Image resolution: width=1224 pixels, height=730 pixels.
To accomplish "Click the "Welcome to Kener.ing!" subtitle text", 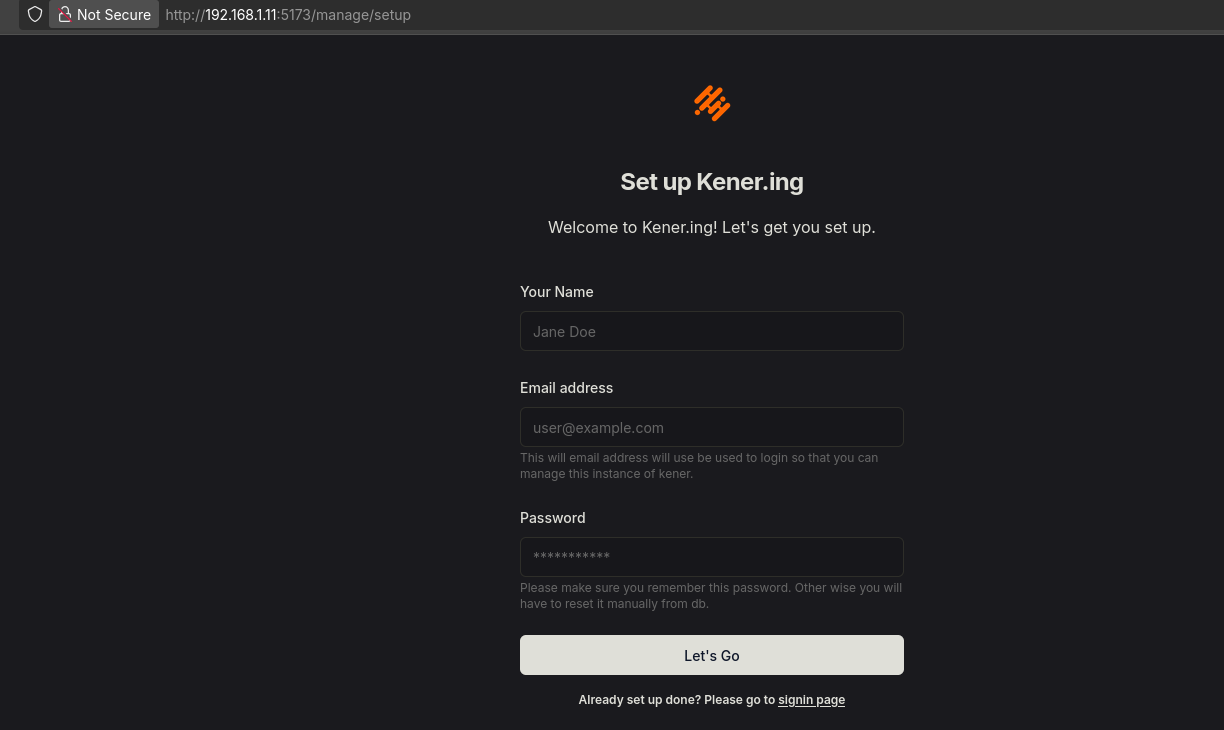I will pos(712,228).
